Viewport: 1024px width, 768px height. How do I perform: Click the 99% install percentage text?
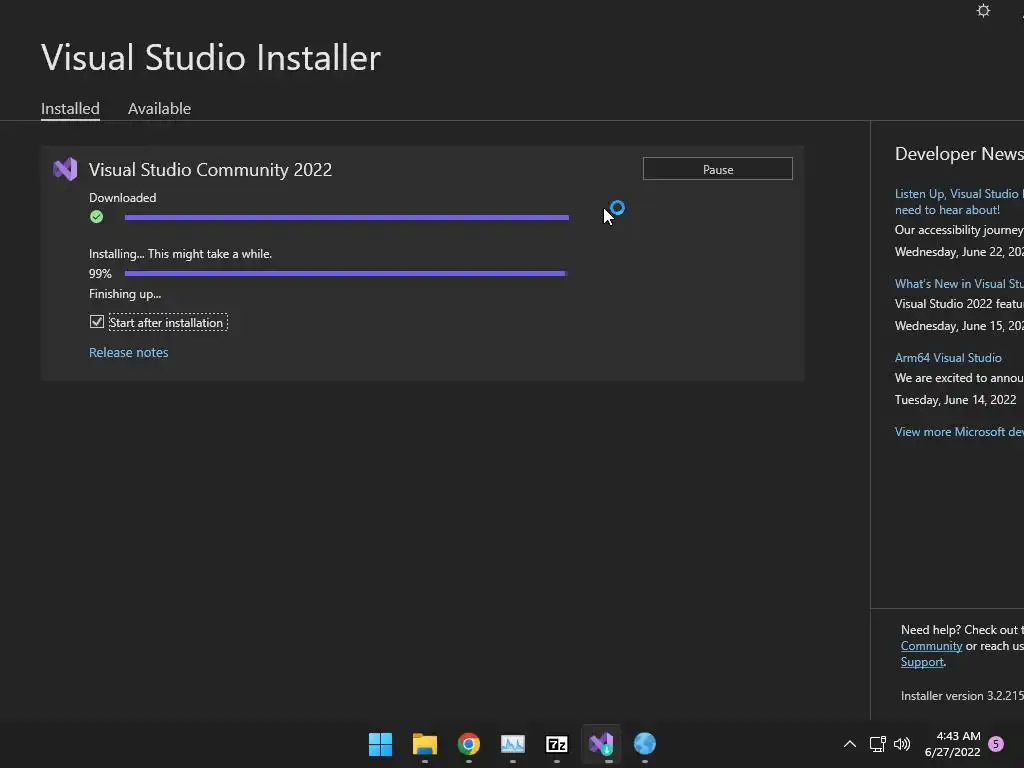pyautogui.click(x=100, y=274)
